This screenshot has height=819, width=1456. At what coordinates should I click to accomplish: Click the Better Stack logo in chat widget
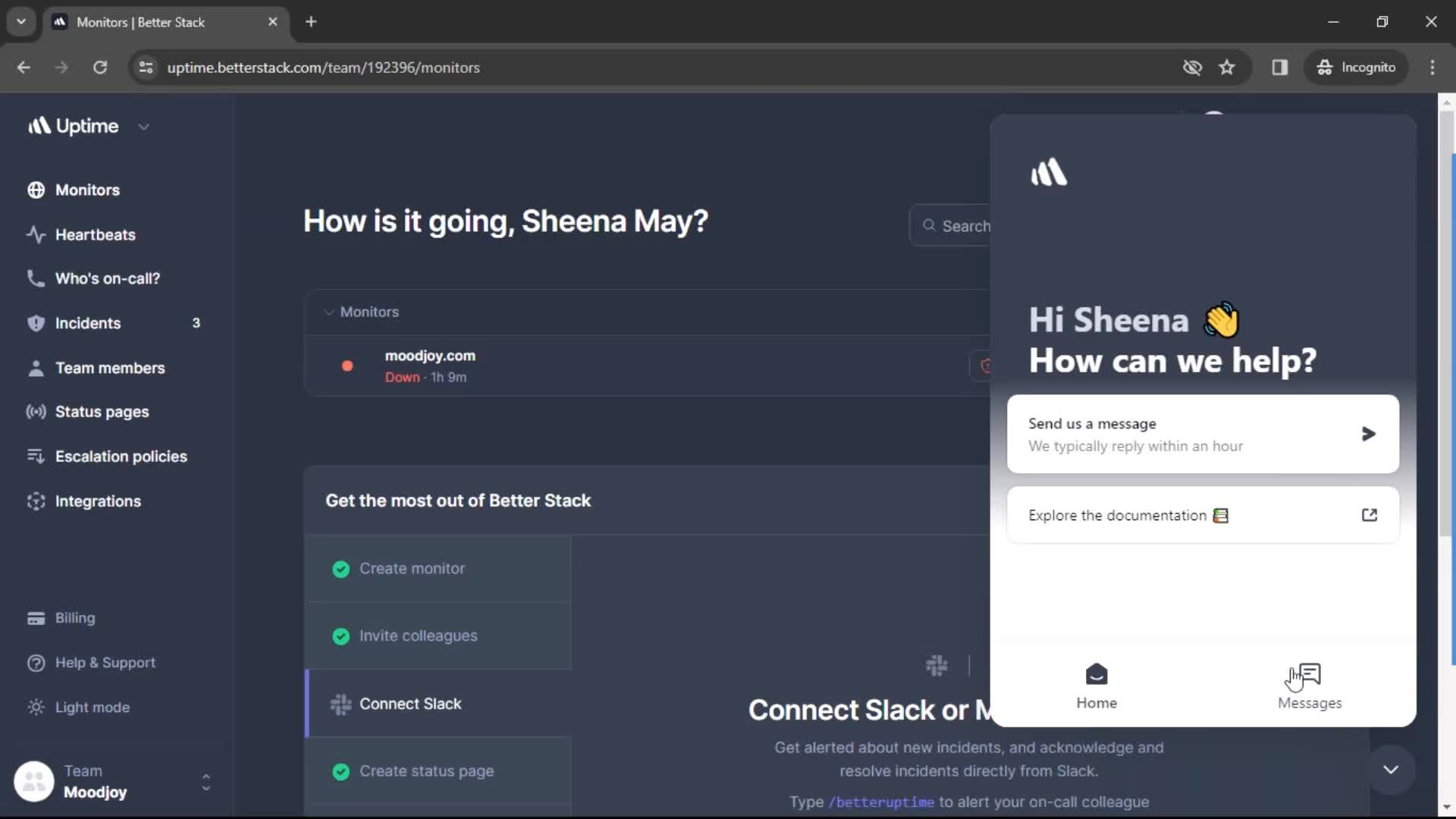point(1049,172)
